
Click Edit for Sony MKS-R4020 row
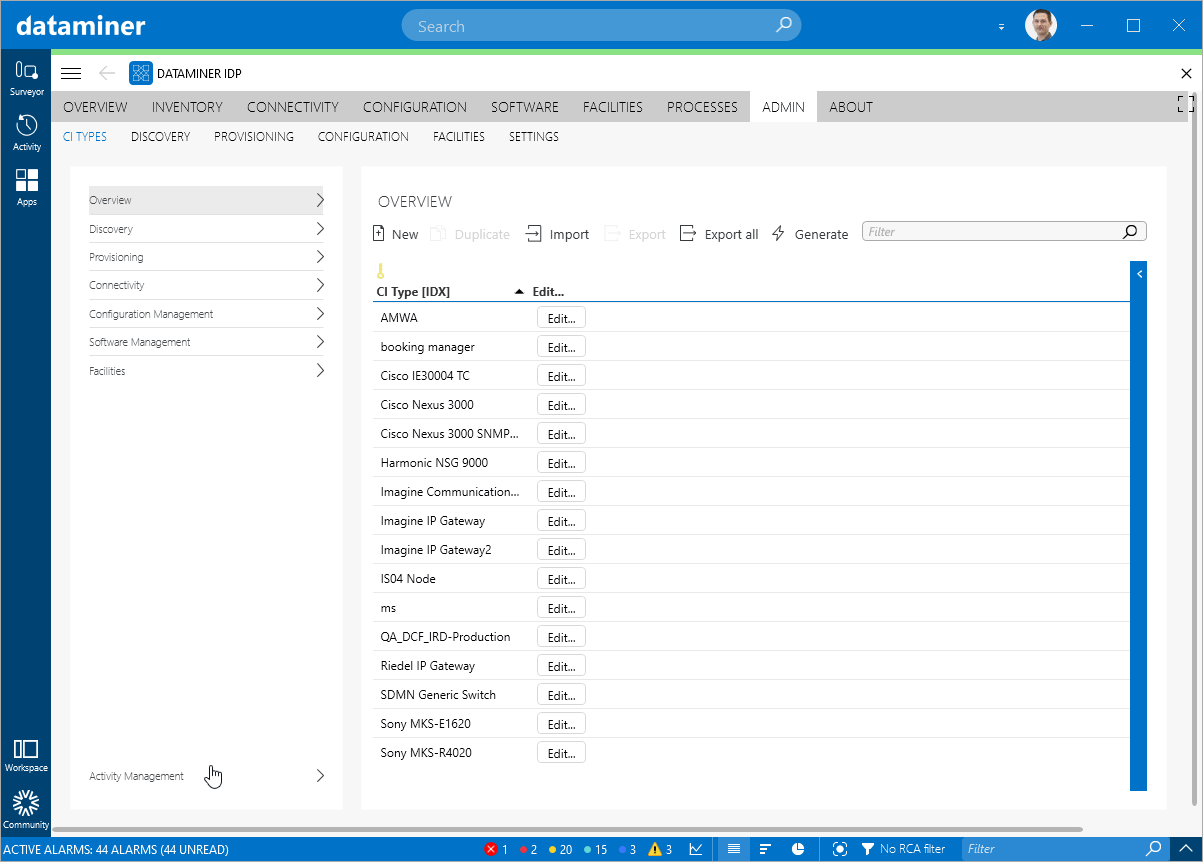pyautogui.click(x=561, y=753)
